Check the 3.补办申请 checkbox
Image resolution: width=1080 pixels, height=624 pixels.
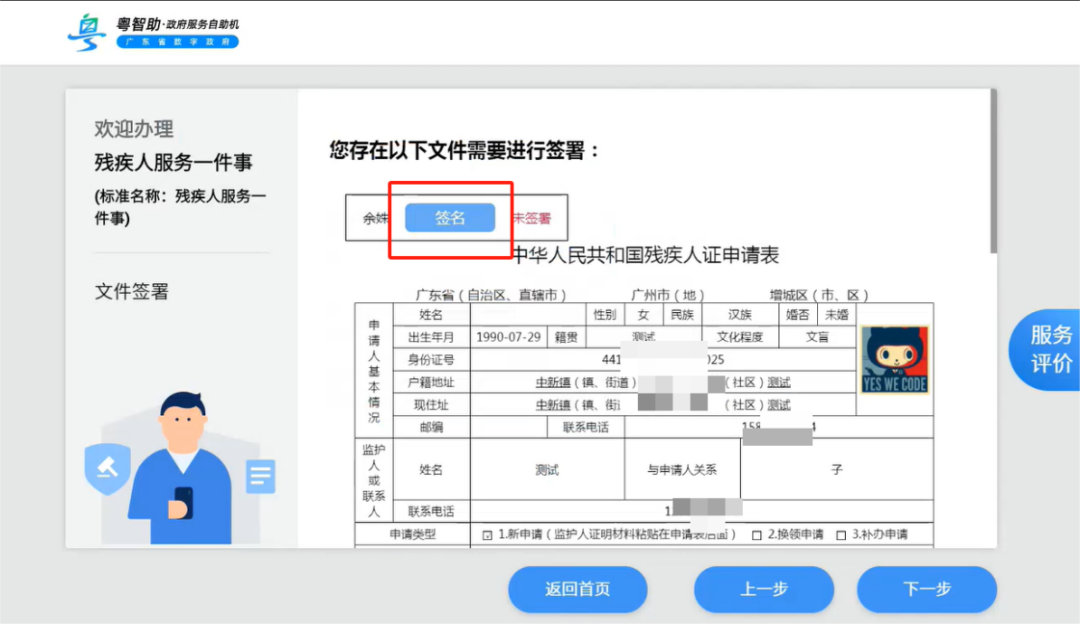[841, 534]
